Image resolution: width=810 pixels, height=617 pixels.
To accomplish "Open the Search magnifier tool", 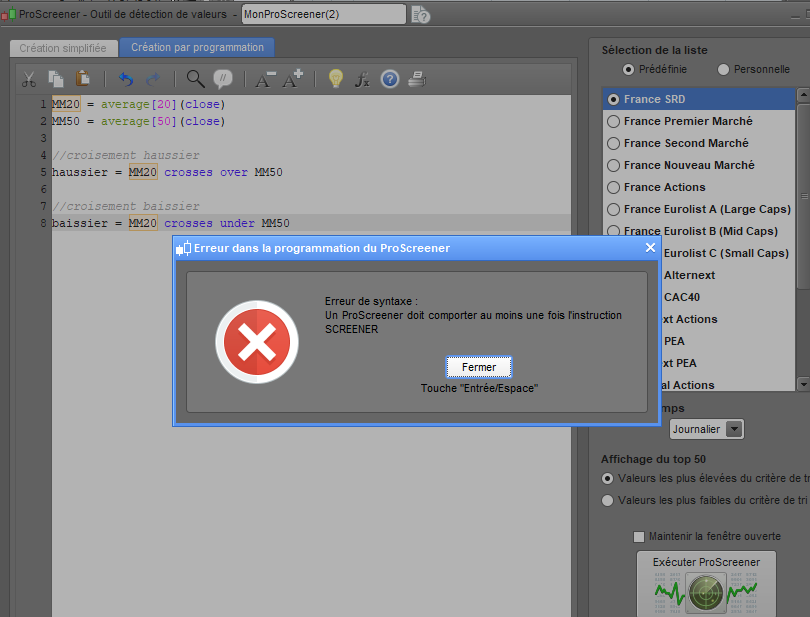I will (195, 79).
